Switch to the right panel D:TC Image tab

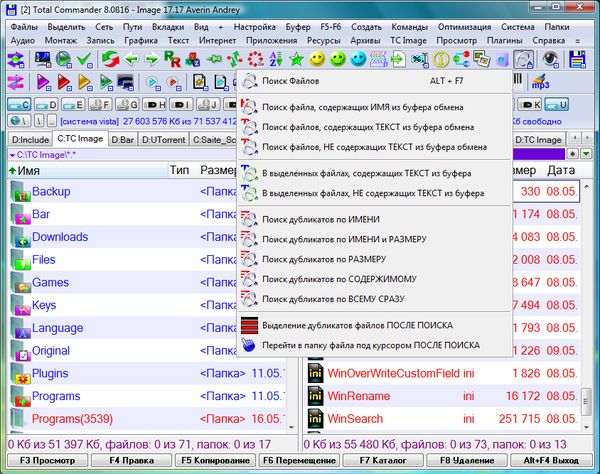[539, 140]
